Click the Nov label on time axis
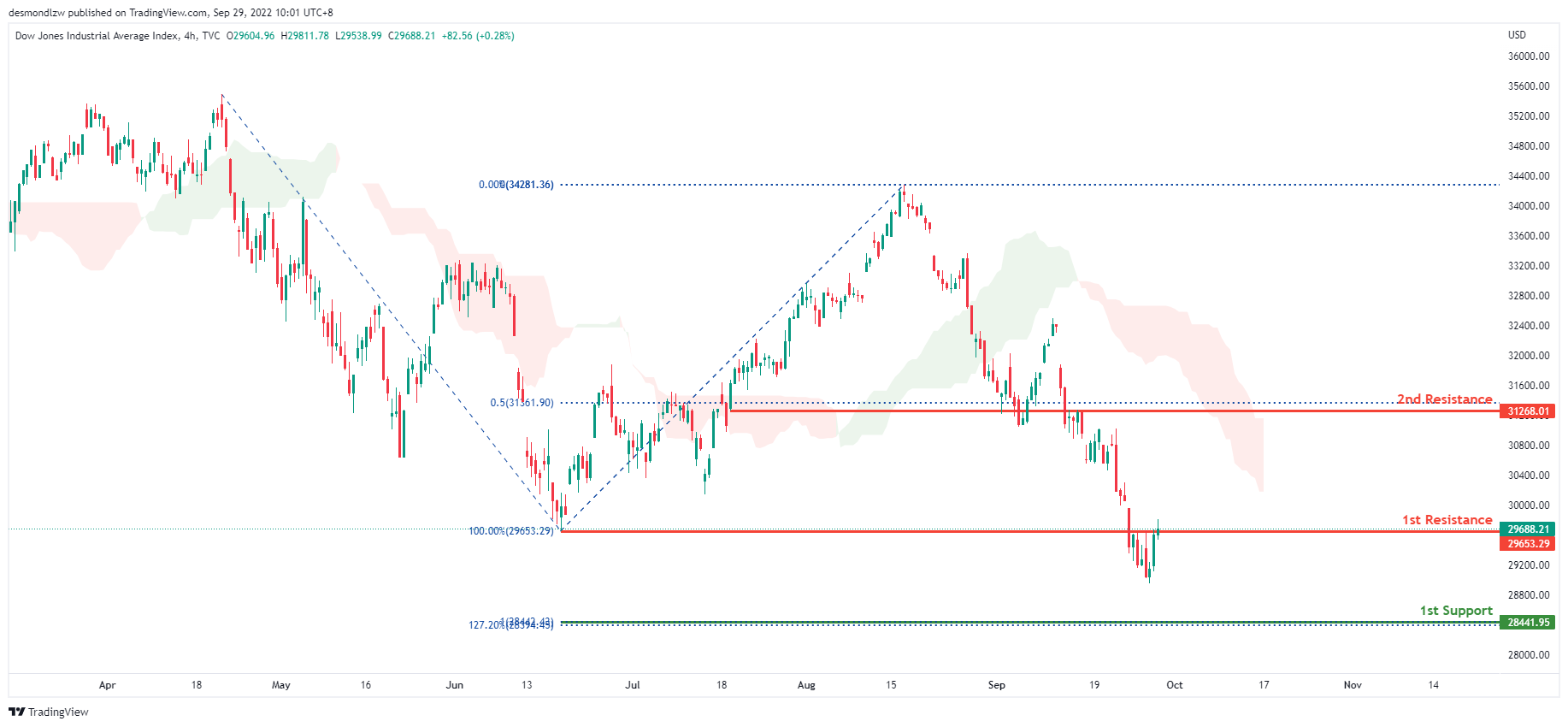The height and width of the screenshot is (727, 1568). click(x=1353, y=685)
